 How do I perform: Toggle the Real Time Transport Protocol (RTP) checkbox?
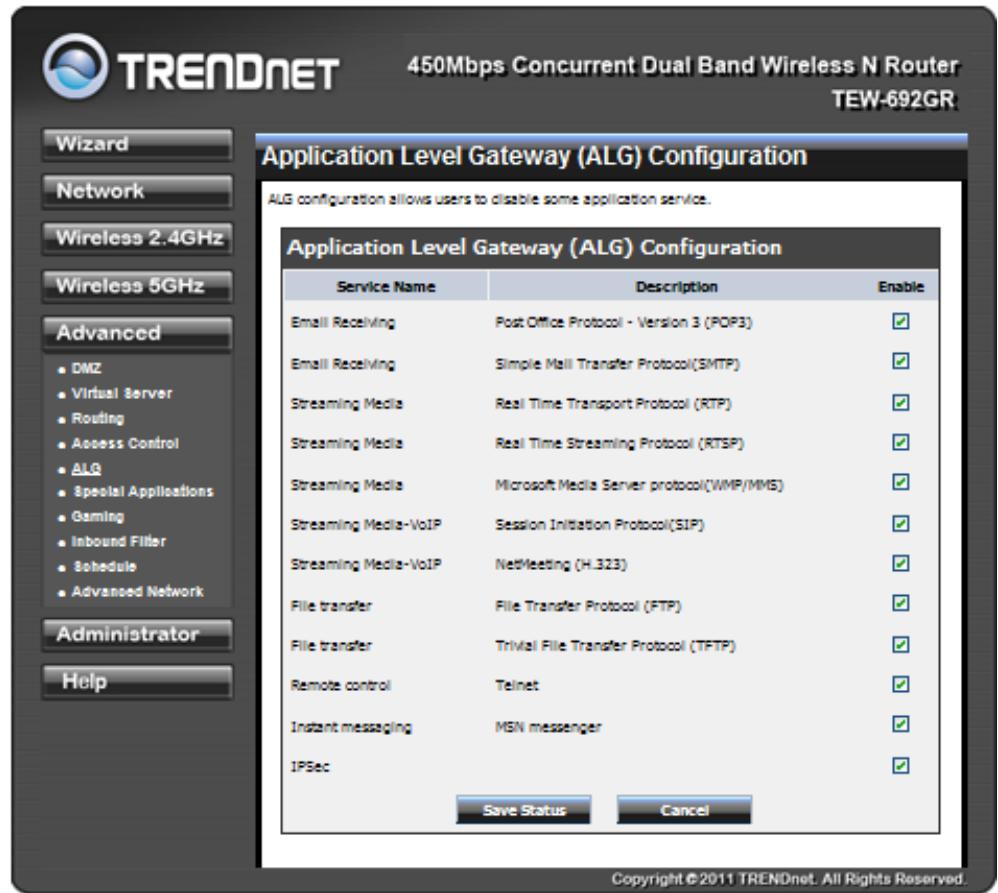[900, 403]
